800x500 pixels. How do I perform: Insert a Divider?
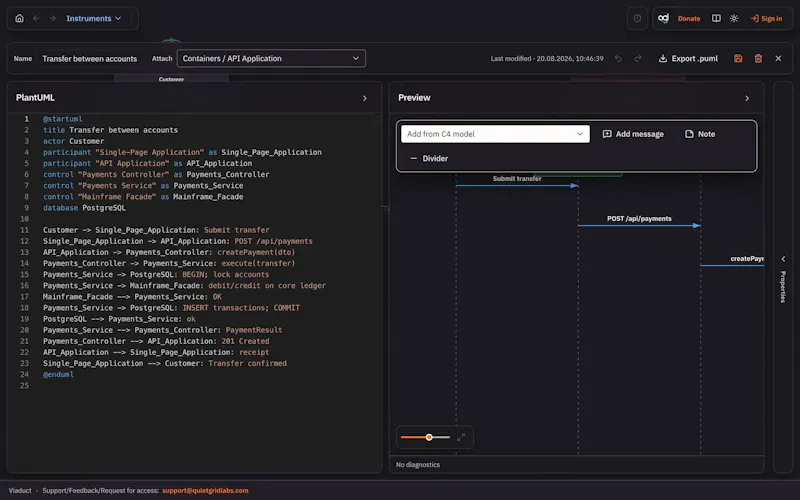[x=429, y=159]
